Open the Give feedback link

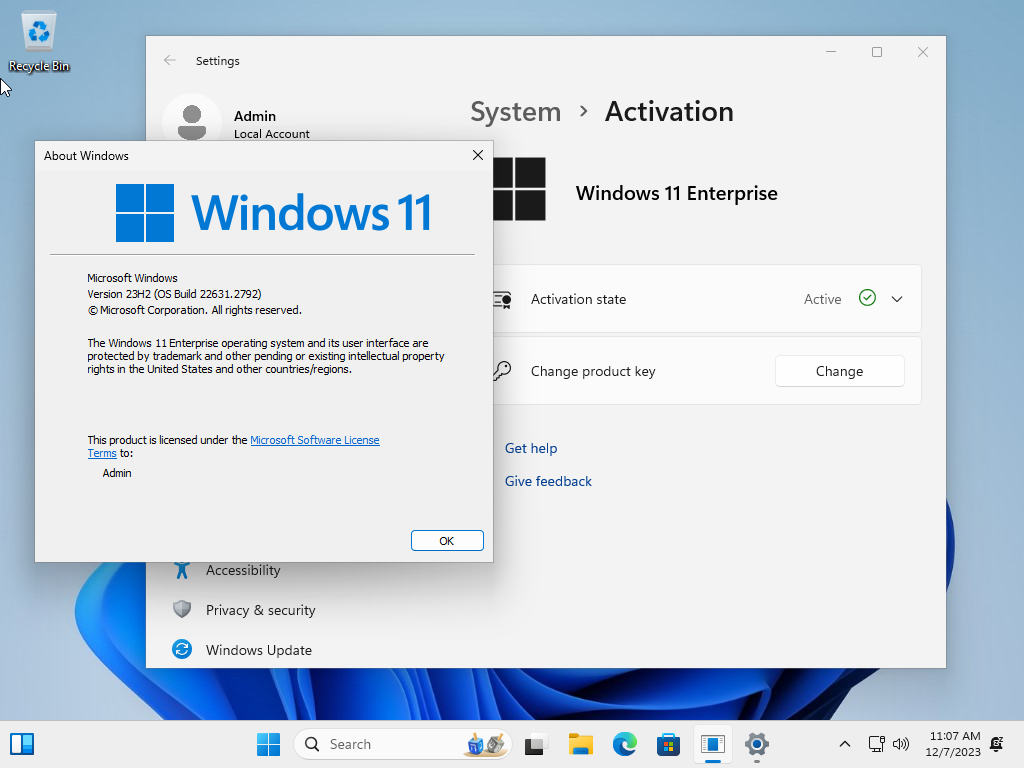tap(548, 481)
